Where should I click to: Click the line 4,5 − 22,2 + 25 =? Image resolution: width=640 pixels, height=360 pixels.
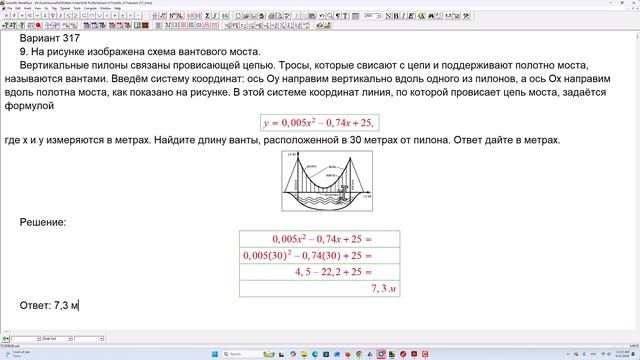point(319,272)
